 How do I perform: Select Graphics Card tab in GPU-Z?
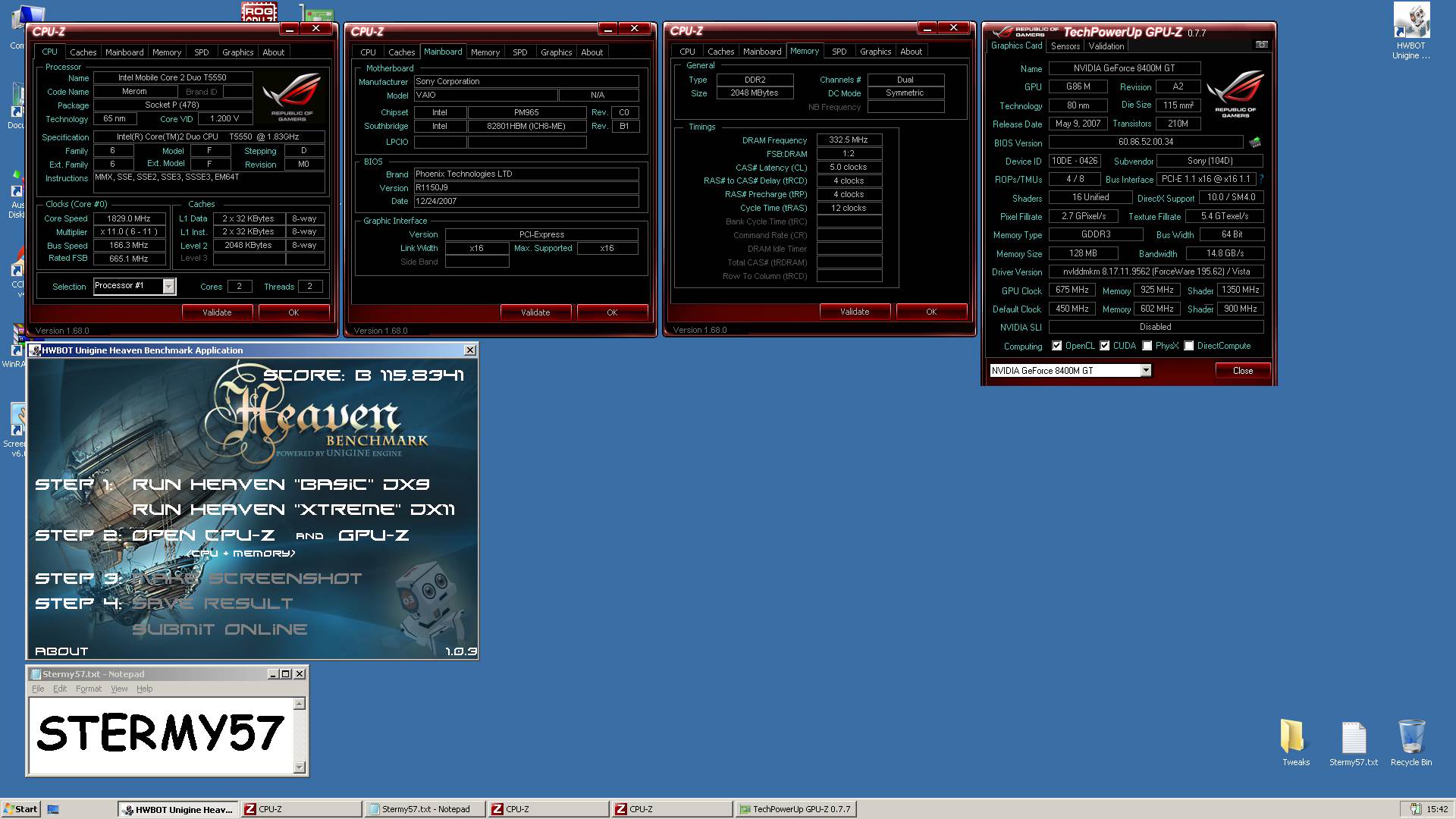(1016, 45)
